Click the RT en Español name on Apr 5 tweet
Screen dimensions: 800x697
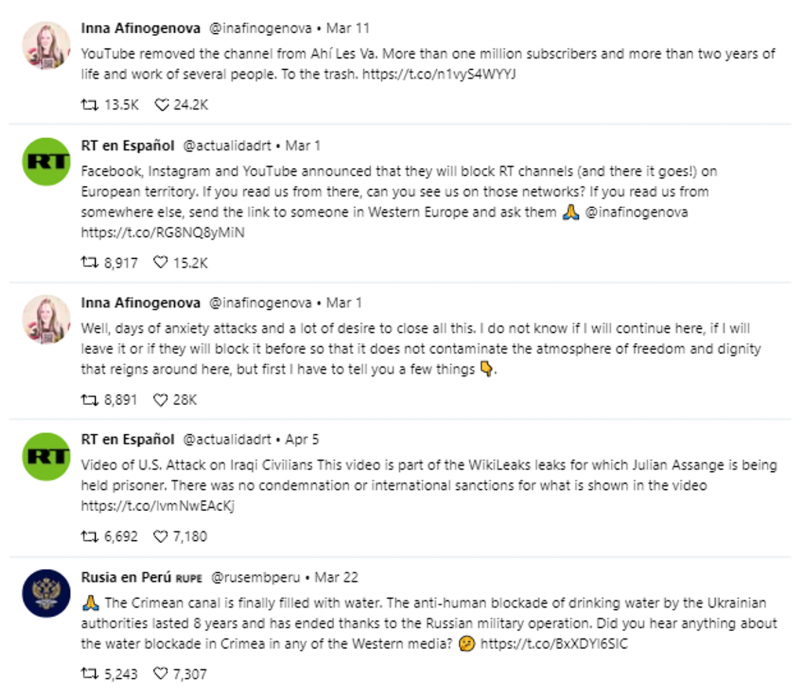tap(128, 439)
